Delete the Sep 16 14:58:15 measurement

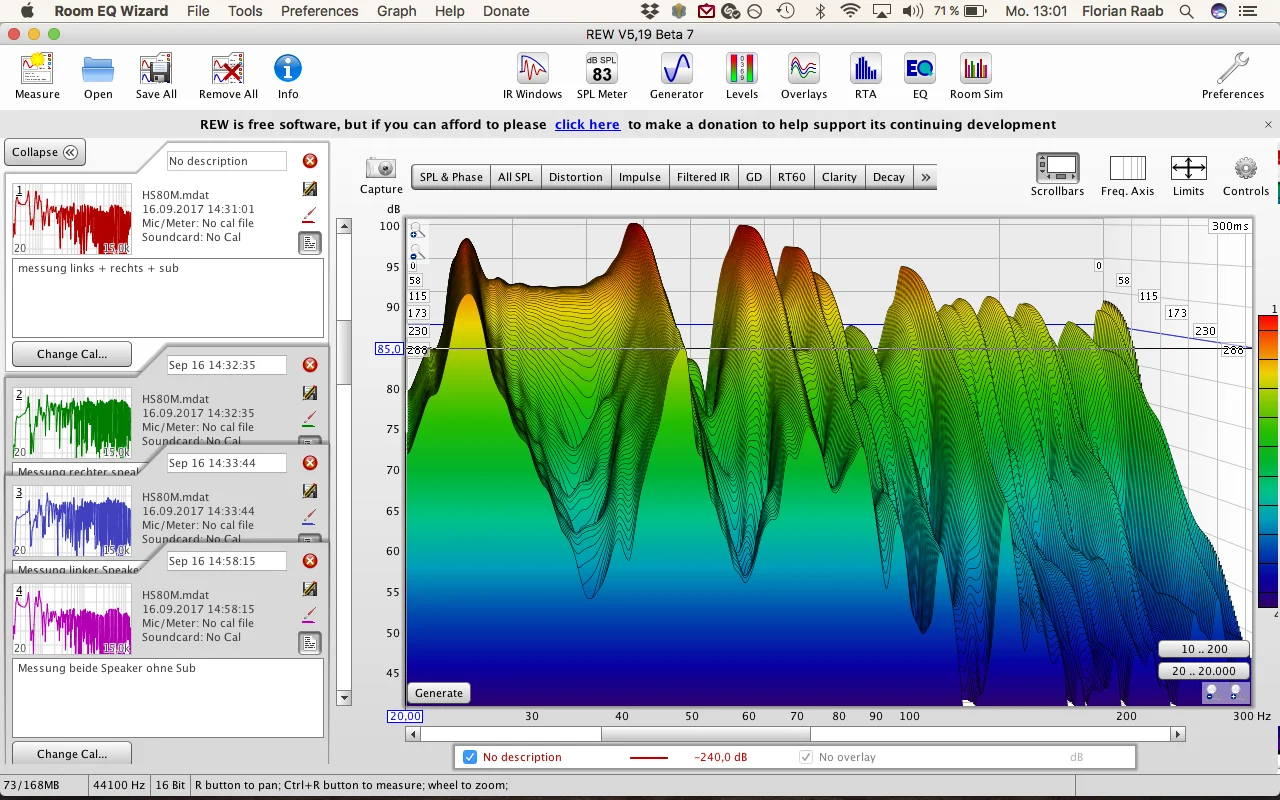pyautogui.click(x=310, y=561)
